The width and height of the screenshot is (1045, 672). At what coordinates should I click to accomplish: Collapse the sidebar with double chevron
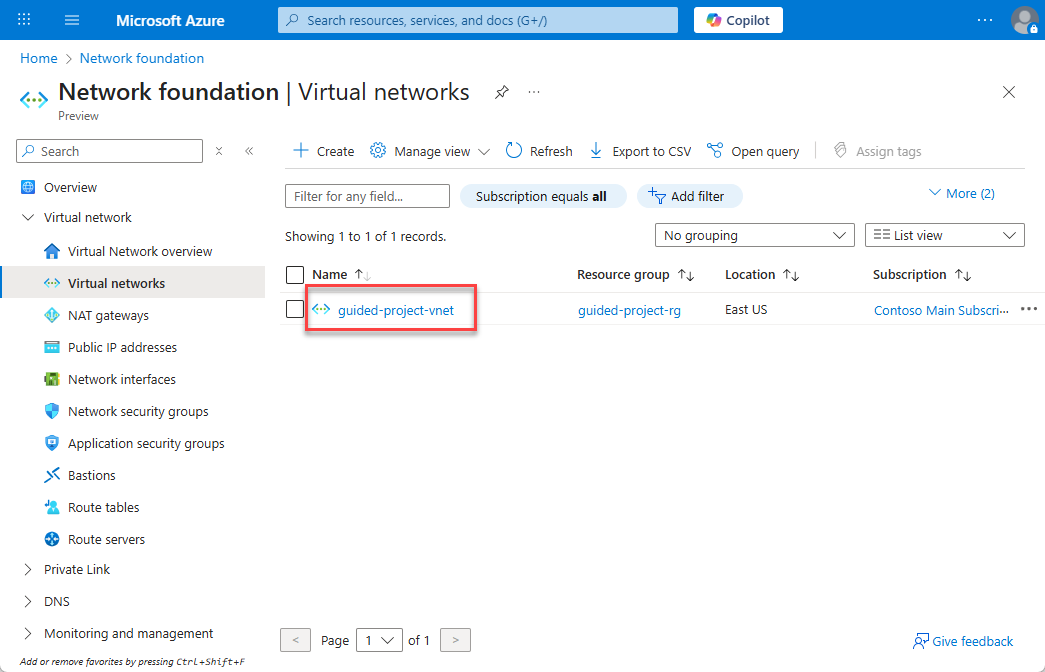pyautogui.click(x=249, y=151)
